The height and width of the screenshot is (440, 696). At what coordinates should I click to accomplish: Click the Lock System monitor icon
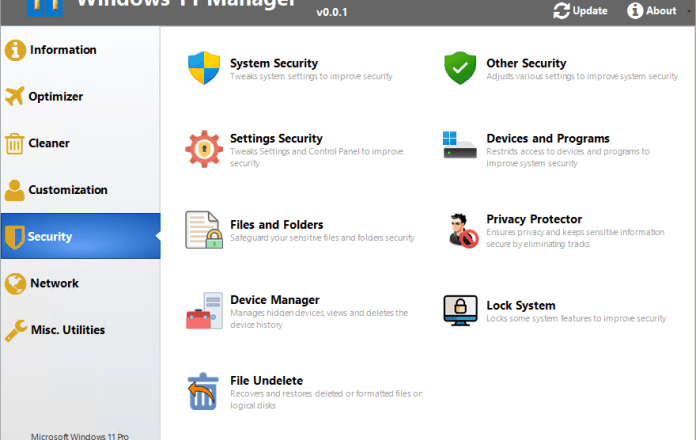[x=460, y=310]
